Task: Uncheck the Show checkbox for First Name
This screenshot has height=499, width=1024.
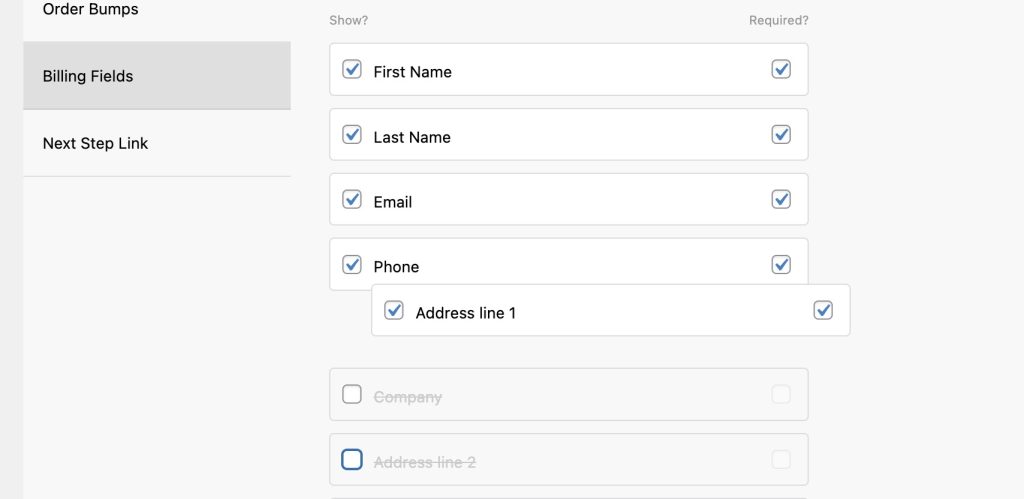Action: point(352,70)
